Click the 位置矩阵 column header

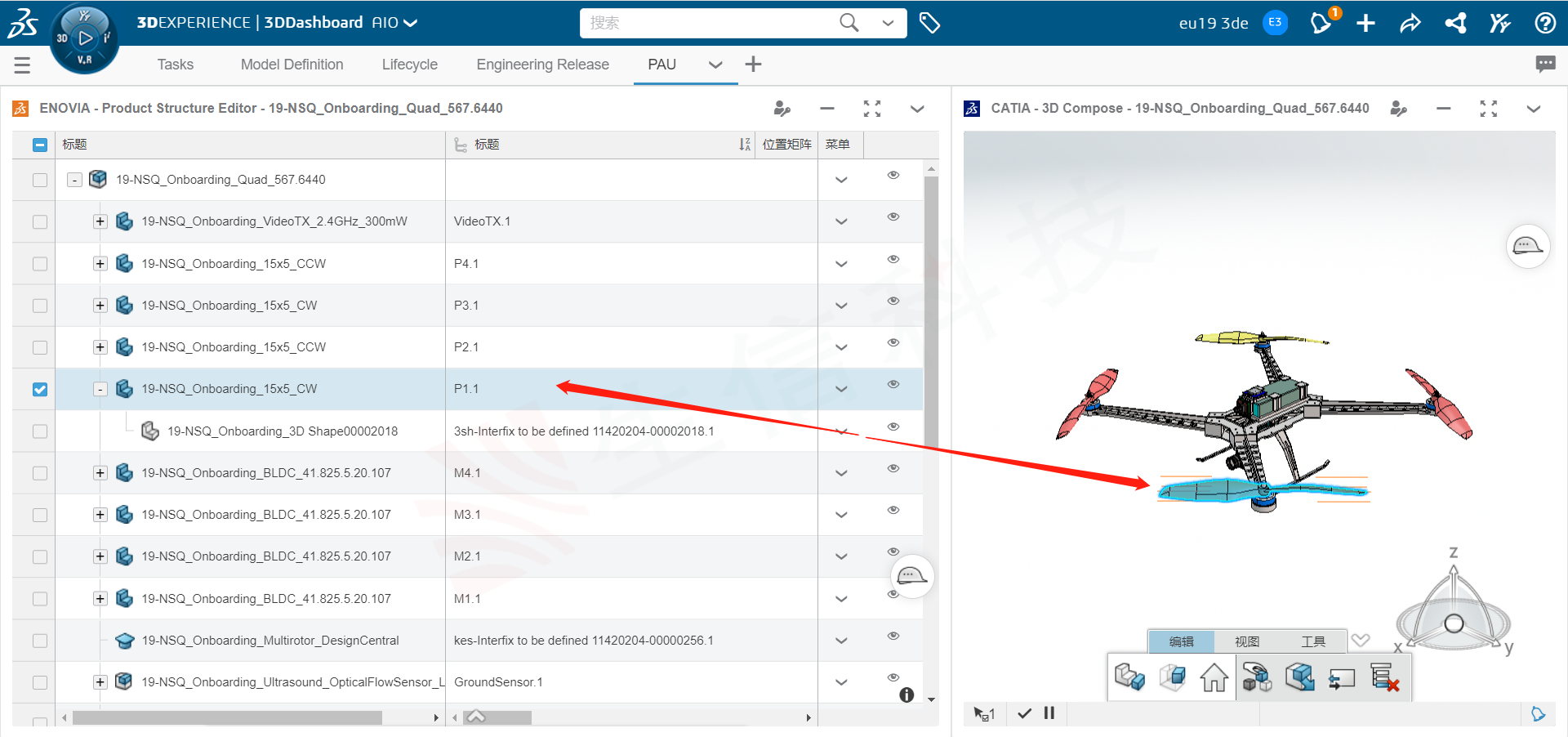pos(786,145)
